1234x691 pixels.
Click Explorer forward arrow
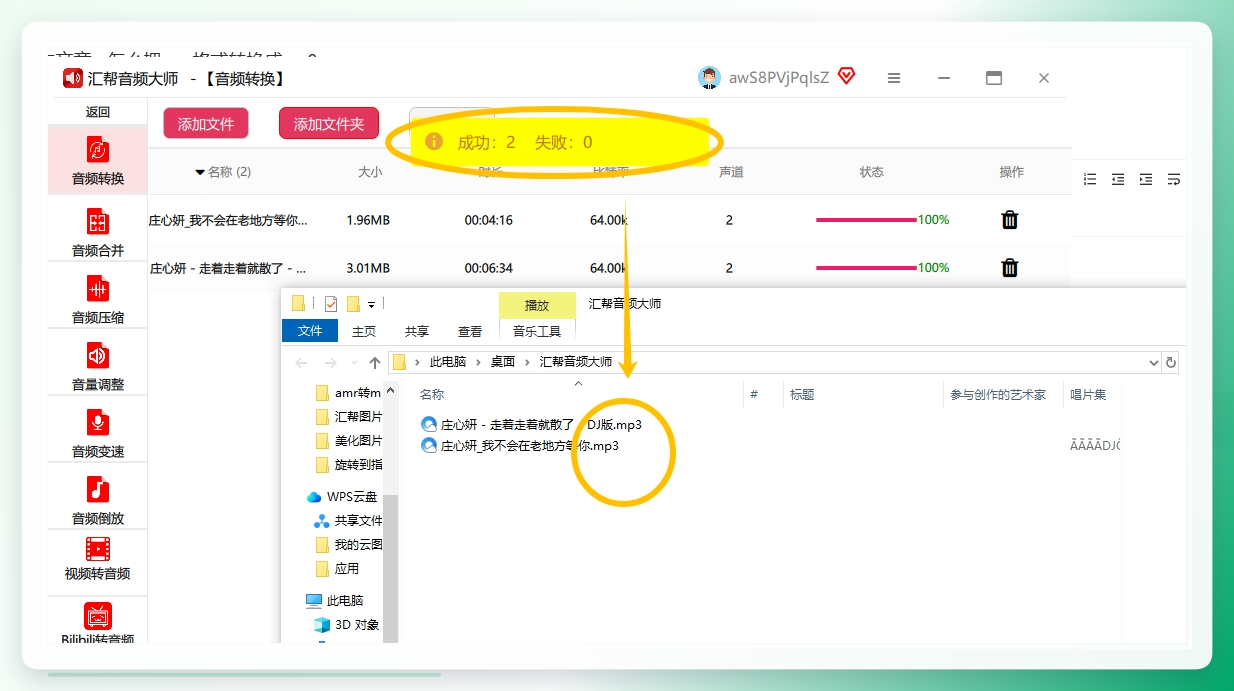331,362
